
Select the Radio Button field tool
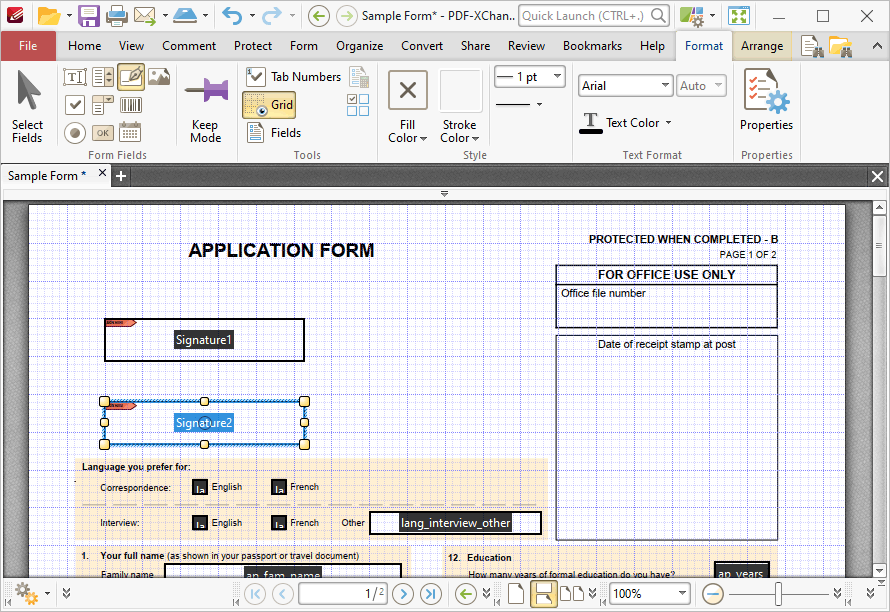coord(75,133)
